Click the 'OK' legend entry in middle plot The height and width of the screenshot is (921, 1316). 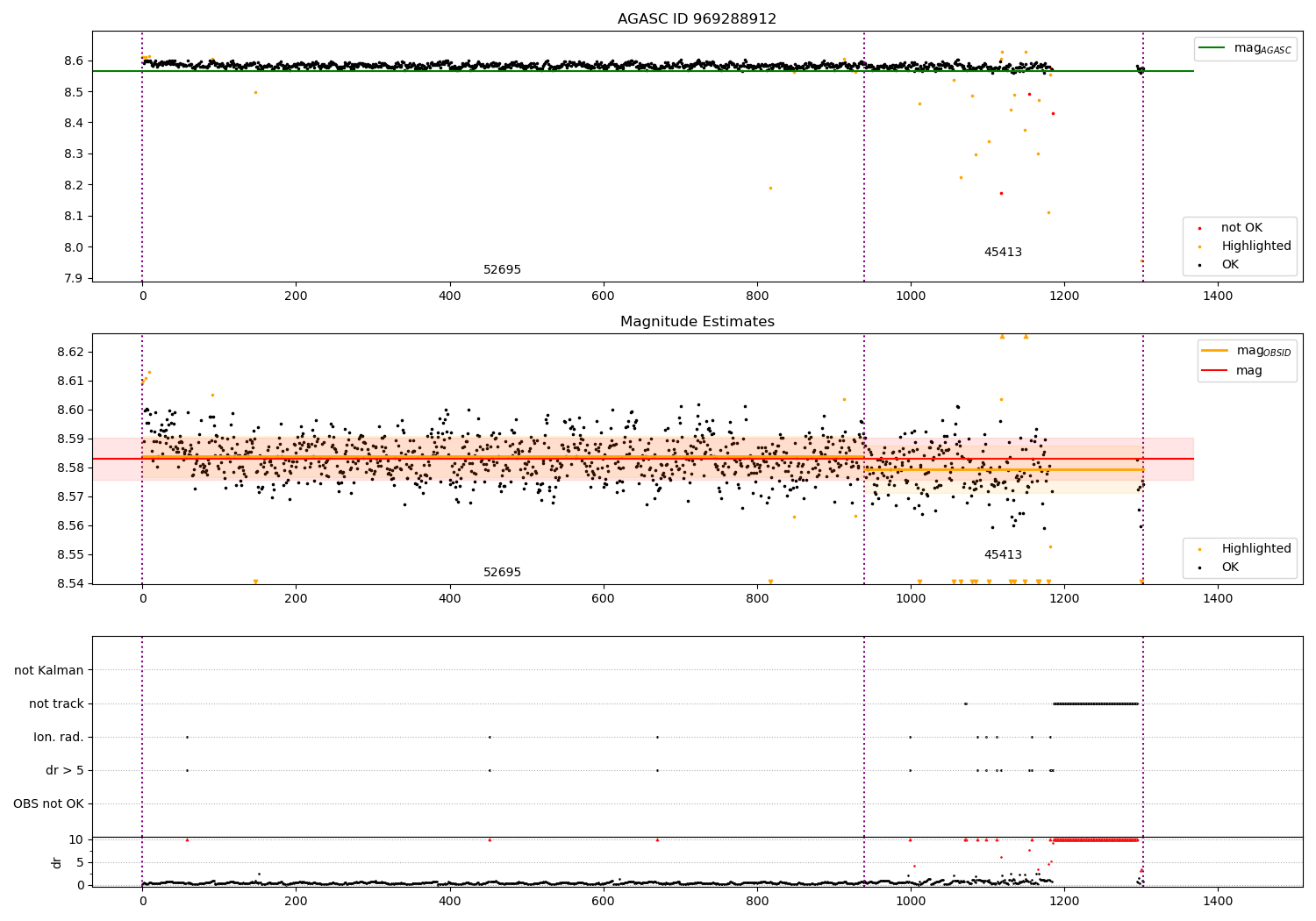1230,568
